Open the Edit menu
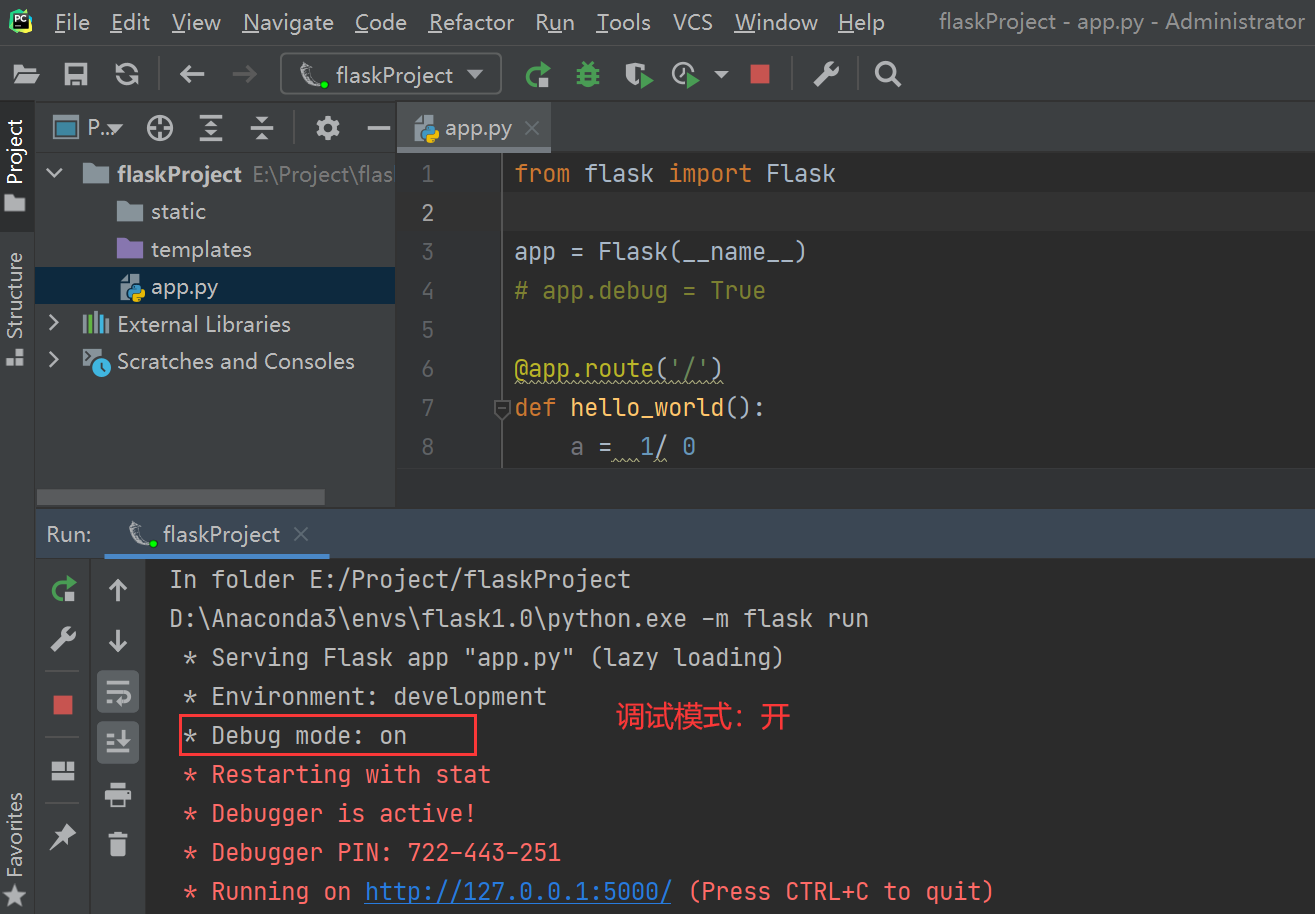 (131, 22)
